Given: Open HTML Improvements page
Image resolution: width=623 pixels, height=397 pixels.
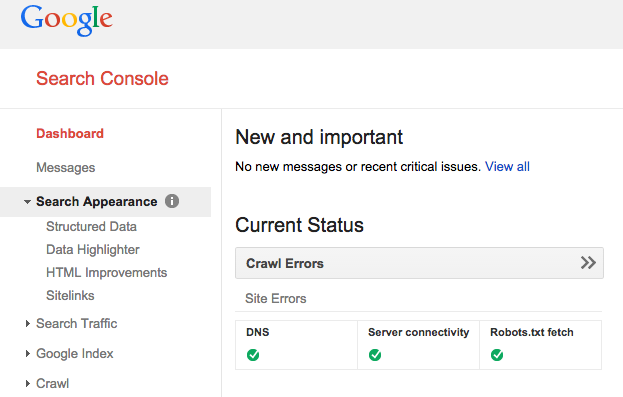Looking at the screenshot, I should tap(106, 273).
